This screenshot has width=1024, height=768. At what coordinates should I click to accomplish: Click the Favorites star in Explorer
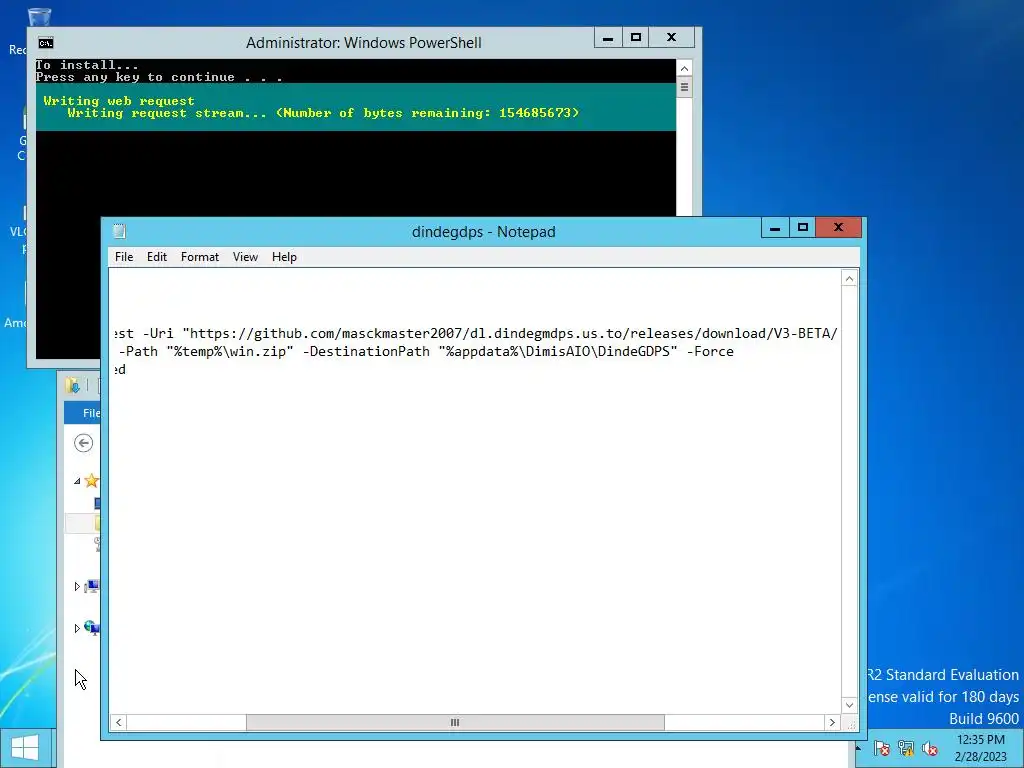[x=91, y=481]
